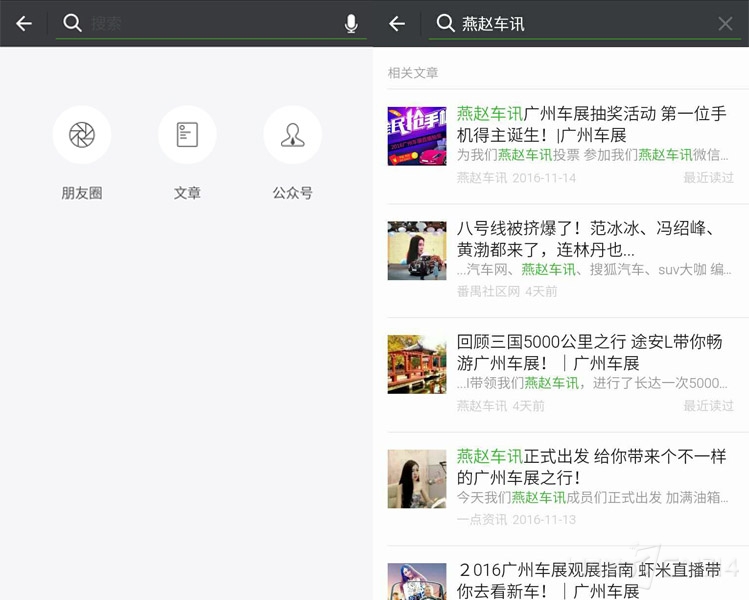Tap the microphone voice search icon
749x600 pixels.
tap(351, 23)
